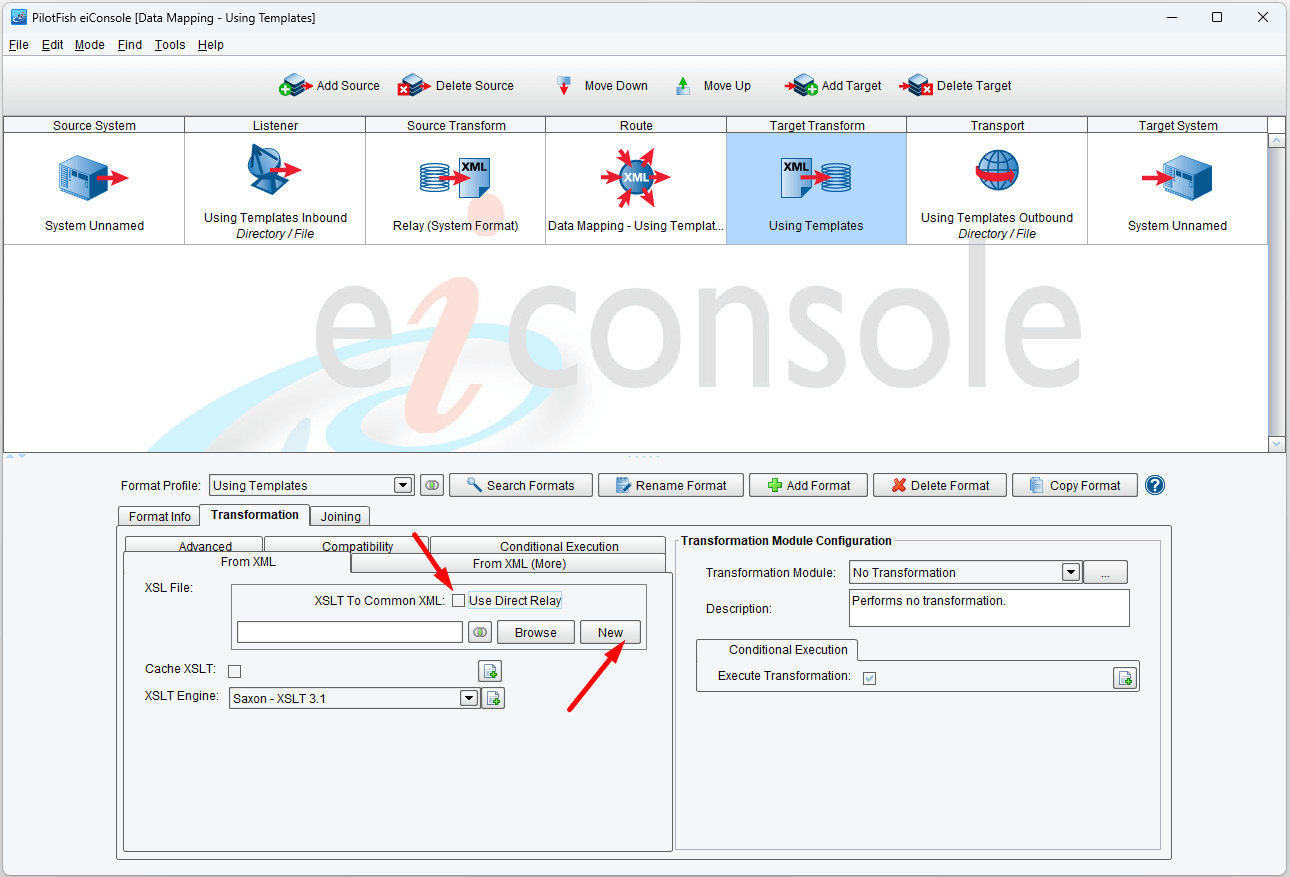1290x877 pixels.
Task: Click the Add Source toolbar icon
Action: coord(295,86)
